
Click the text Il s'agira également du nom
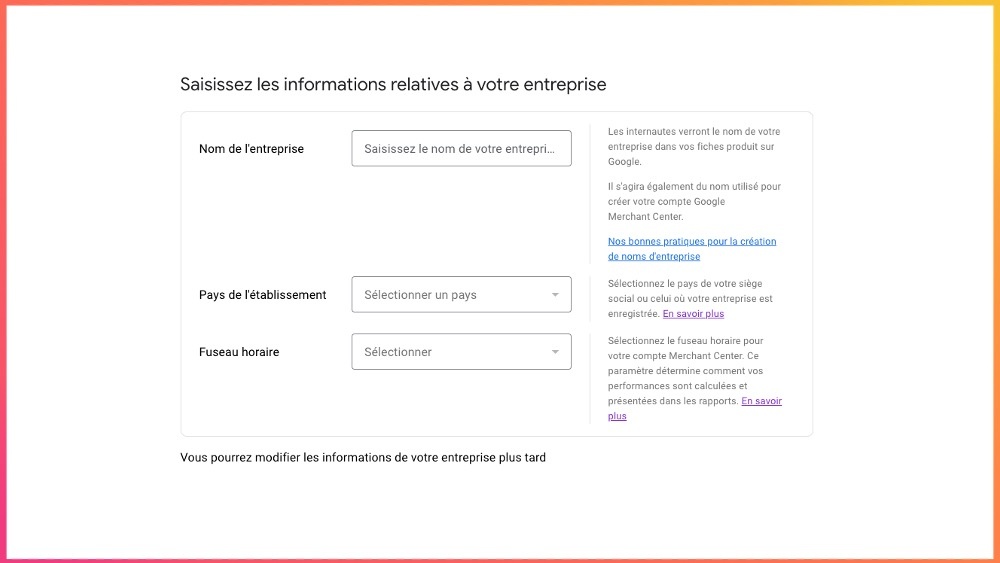coord(694,201)
